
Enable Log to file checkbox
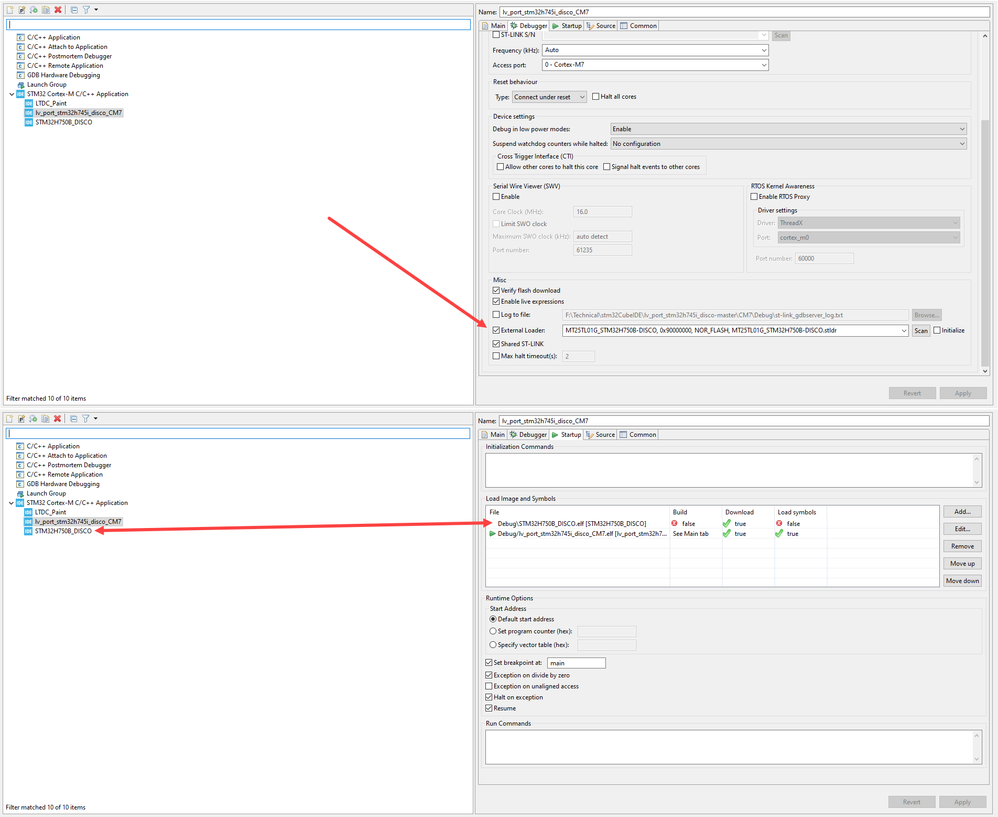pos(496,314)
